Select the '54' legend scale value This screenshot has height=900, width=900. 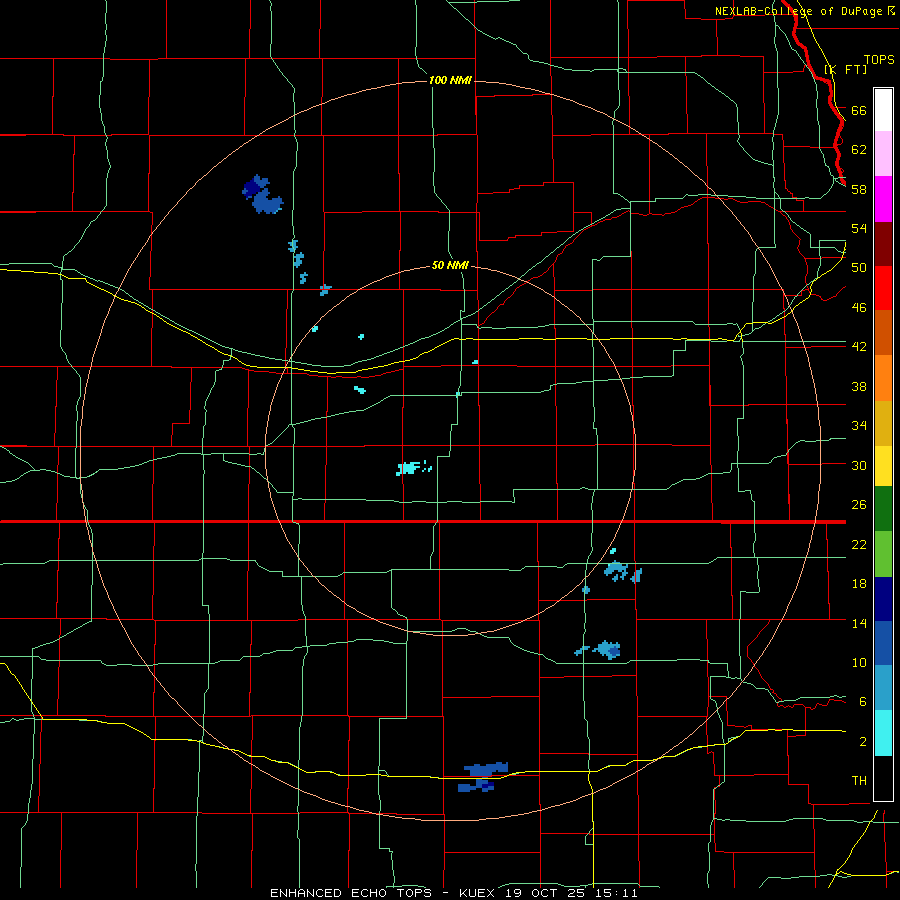coord(859,228)
